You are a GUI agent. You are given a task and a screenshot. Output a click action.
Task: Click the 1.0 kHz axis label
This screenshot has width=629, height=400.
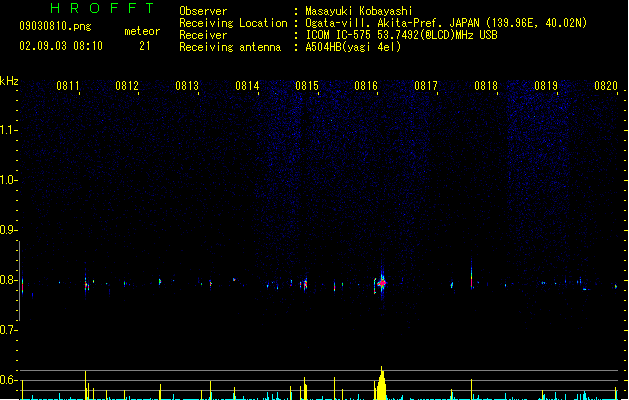tap(8, 180)
